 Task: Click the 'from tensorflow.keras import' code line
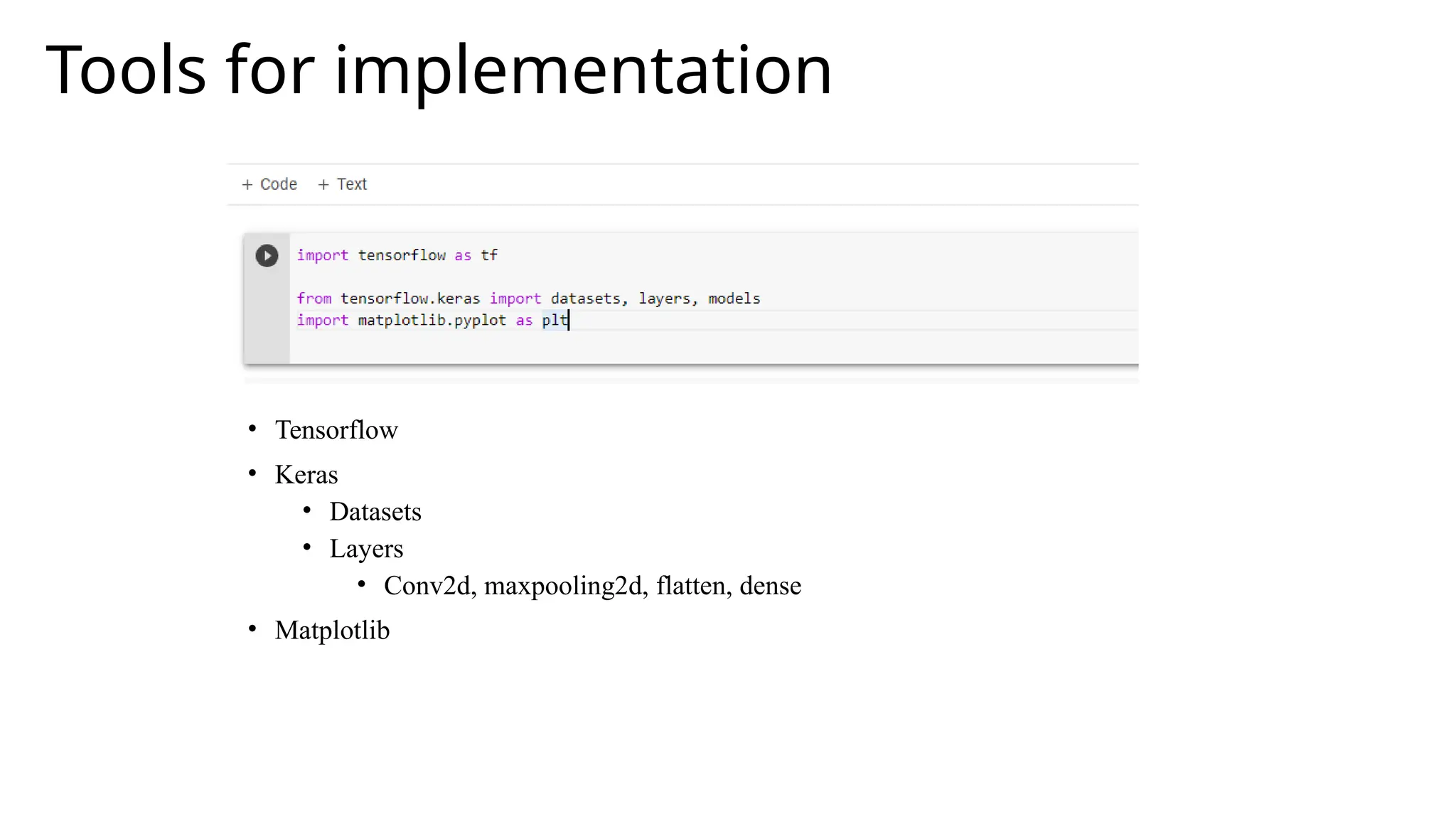pos(528,299)
